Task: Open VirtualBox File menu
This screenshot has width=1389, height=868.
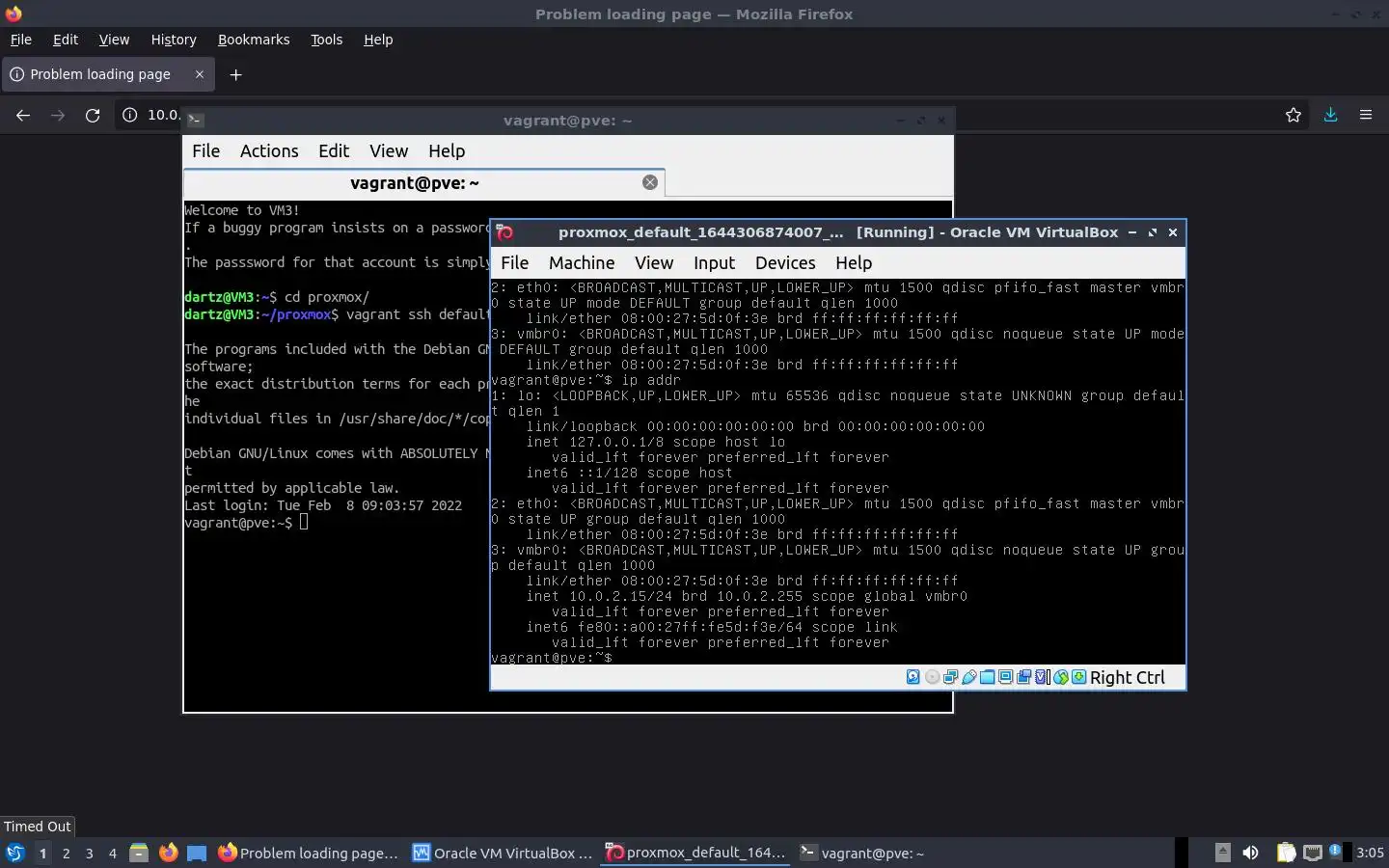Action: click(514, 262)
